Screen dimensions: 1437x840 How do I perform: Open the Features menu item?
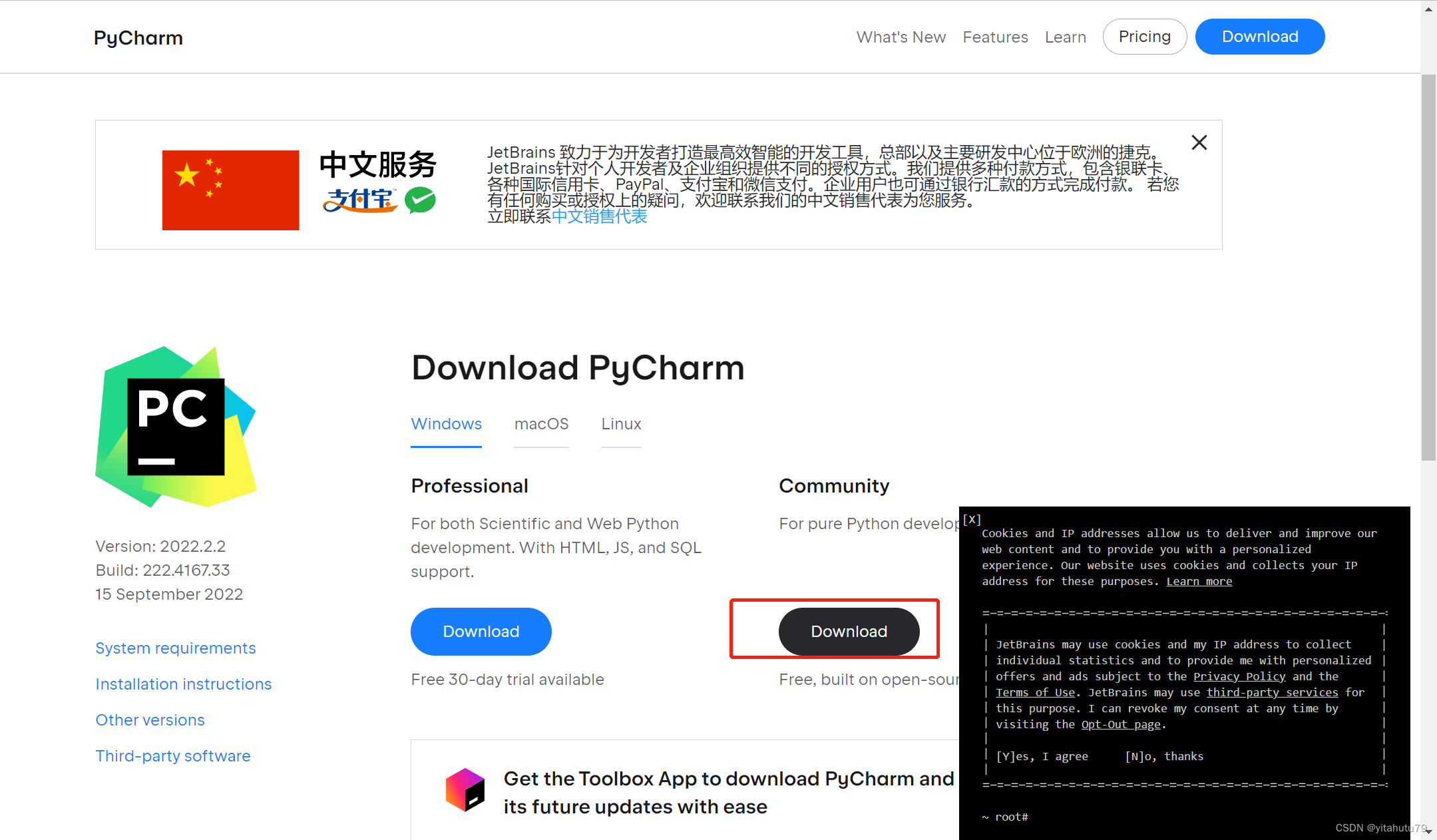[995, 37]
